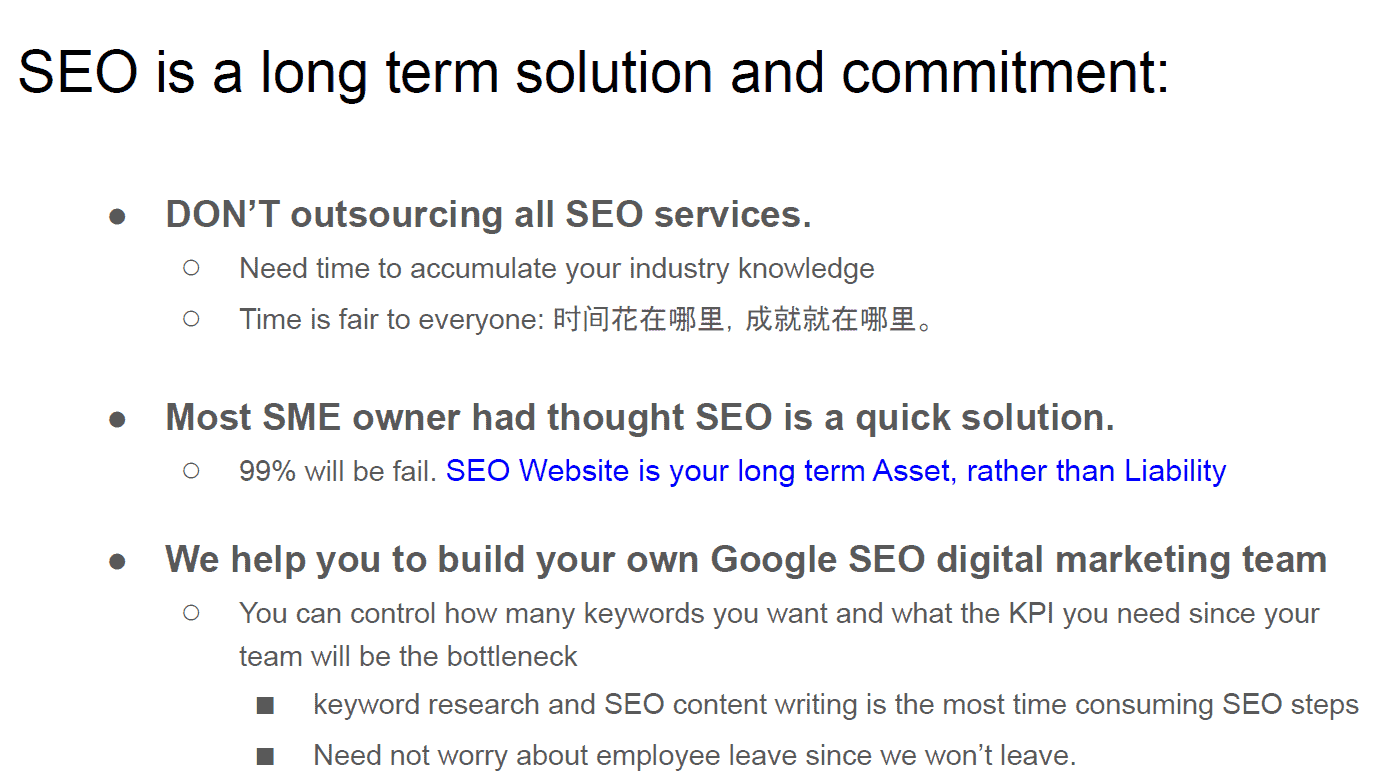The width and height of the screenshot is (1373, 780).
Task: Click the "Time is fair to everyone" text
Action: click(391, 320)
